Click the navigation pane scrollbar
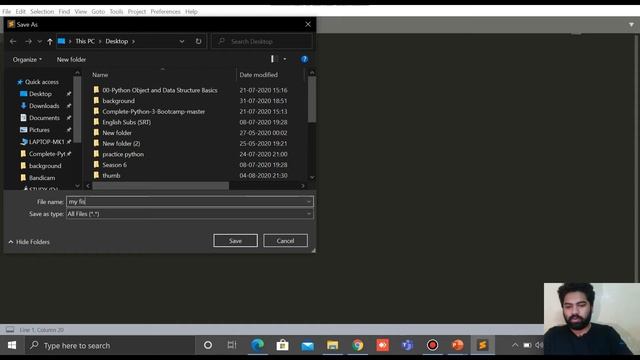The image size is (640, 360). tap(77, 109)
